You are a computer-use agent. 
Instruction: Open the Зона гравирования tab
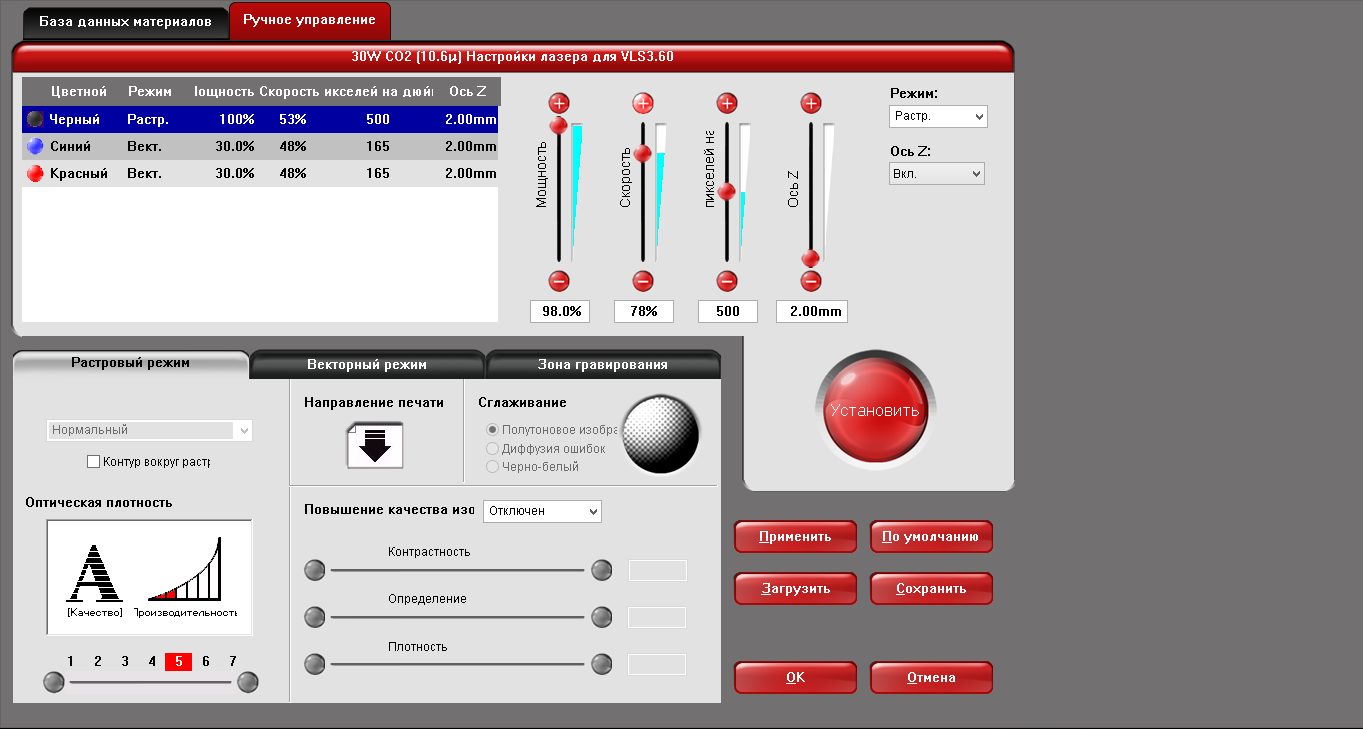pyautogui.click(x=603, y=365)
